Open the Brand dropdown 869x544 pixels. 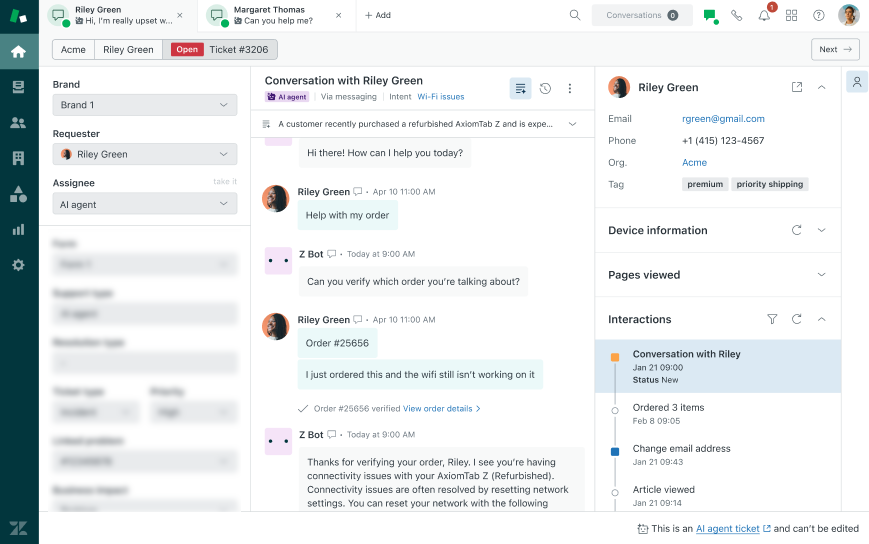pyautogui.click(x=145, y=105)
